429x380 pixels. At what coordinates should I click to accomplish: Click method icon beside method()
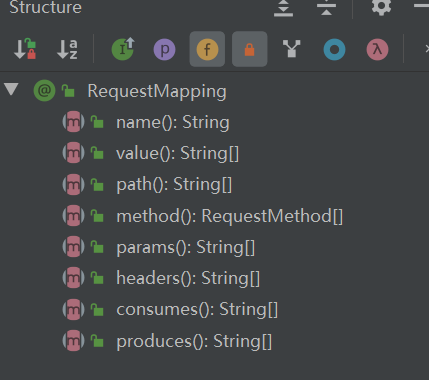coord(73,215)
